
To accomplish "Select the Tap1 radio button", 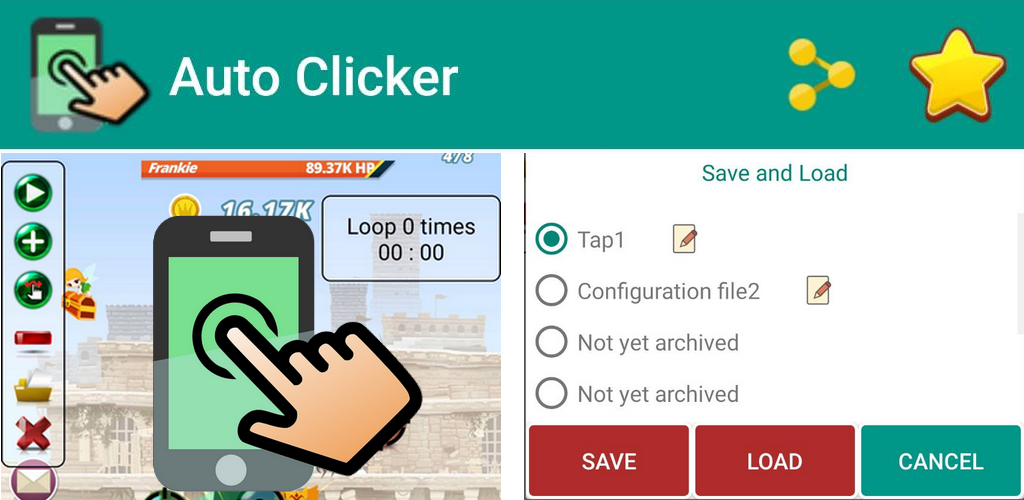I will pos(551,240).
